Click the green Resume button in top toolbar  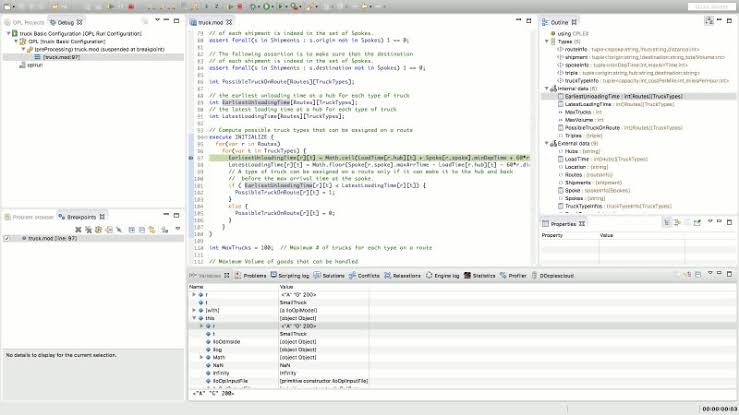(111, 7)
